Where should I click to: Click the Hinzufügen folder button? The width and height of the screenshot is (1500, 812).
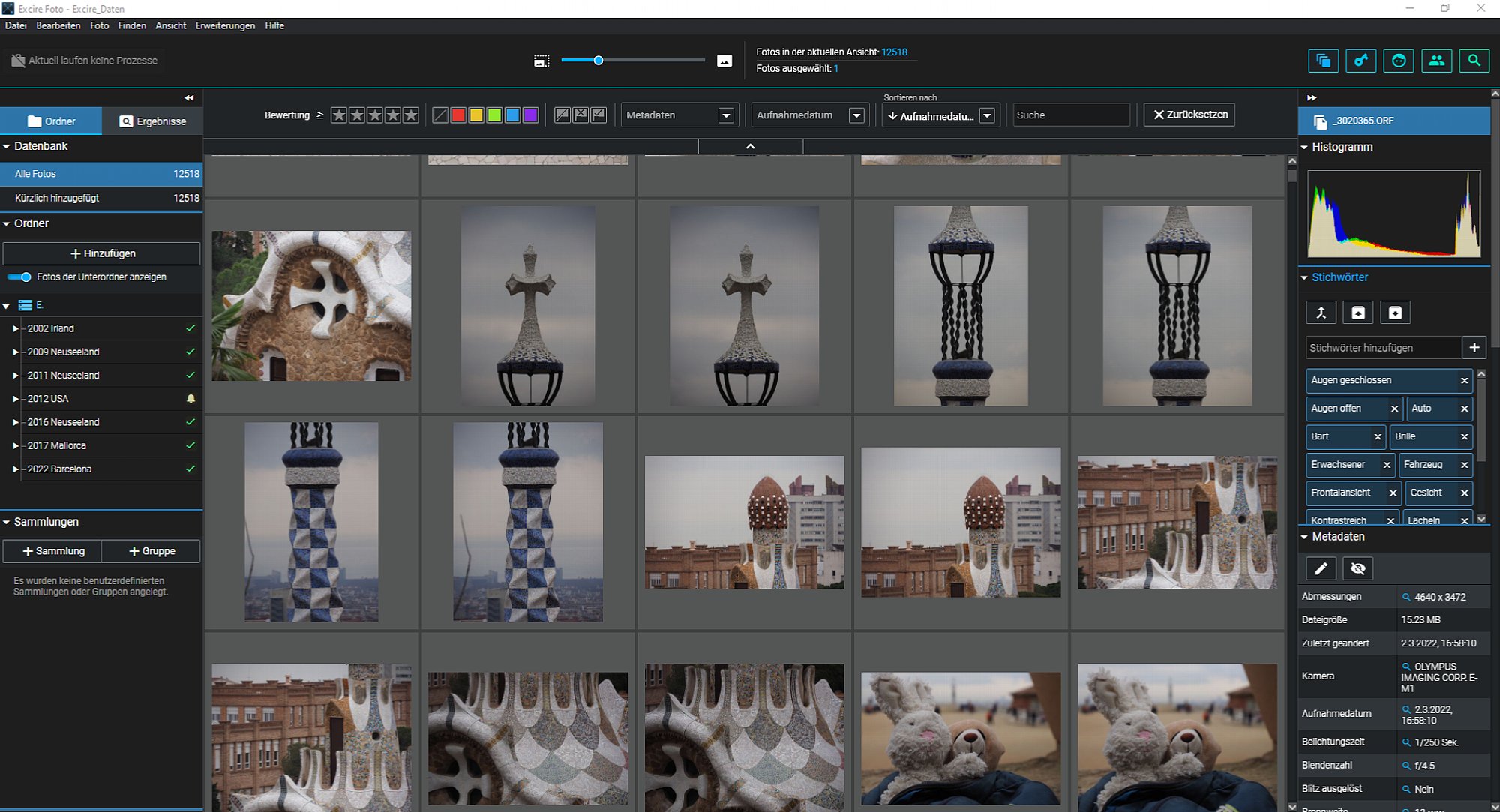[102, 253]
